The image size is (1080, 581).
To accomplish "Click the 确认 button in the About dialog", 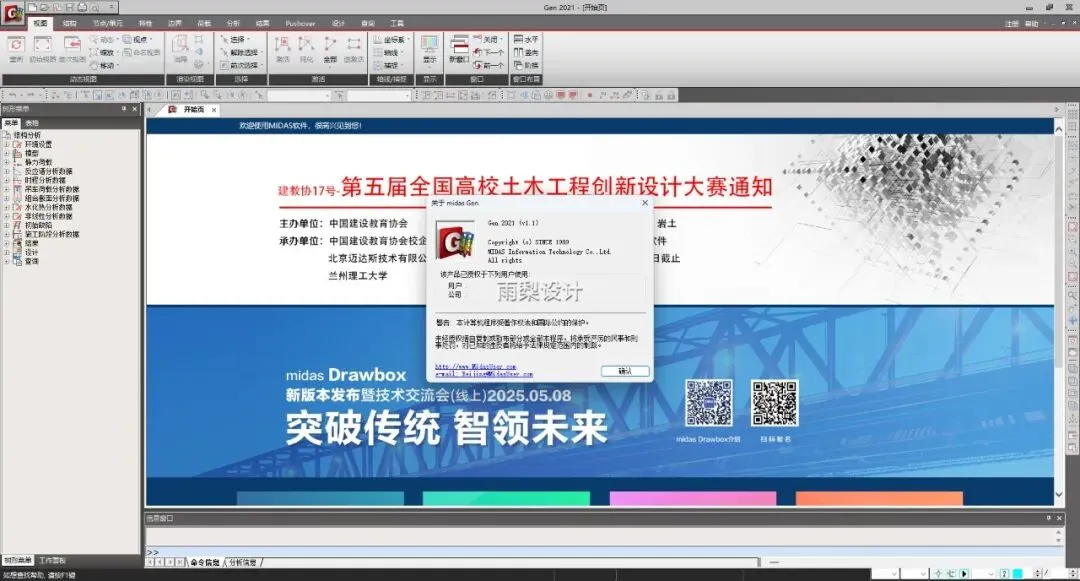I will click(625, 371).
